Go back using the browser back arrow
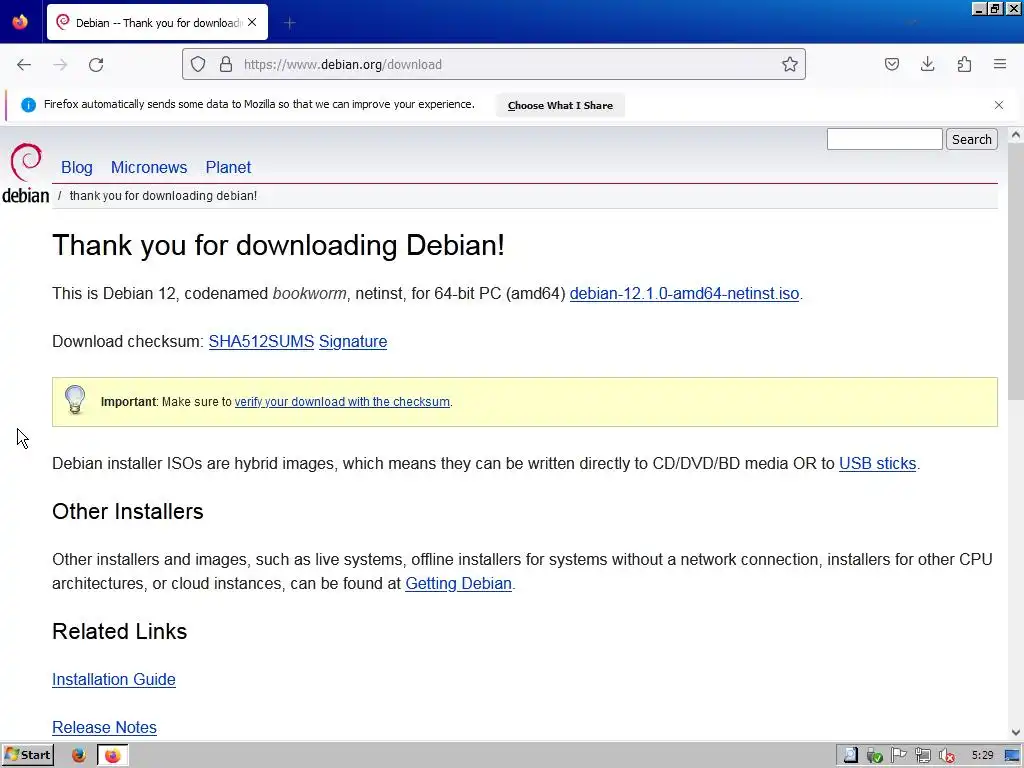Viewport: 1024px width, 768px height. point(24,64)
